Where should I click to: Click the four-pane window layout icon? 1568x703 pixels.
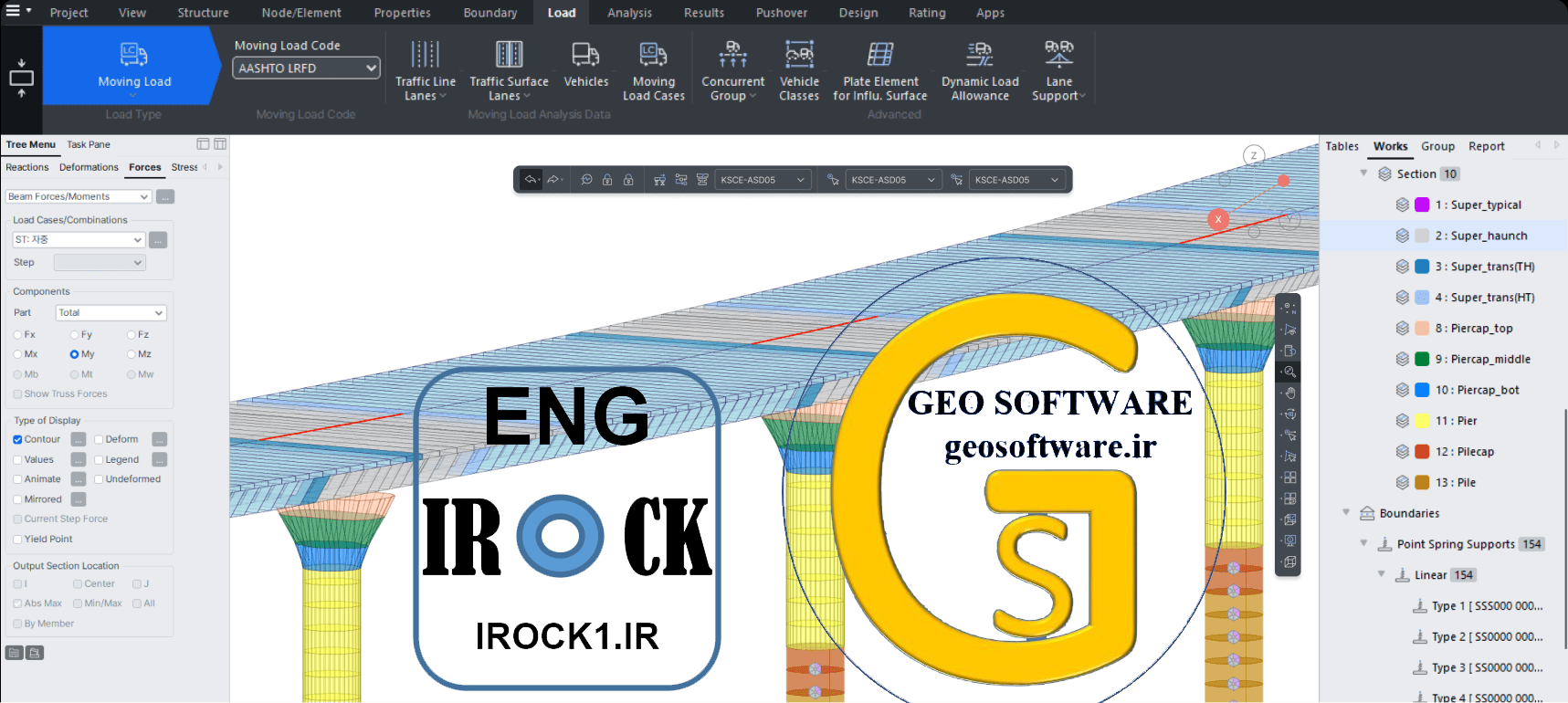[1289, 477]
